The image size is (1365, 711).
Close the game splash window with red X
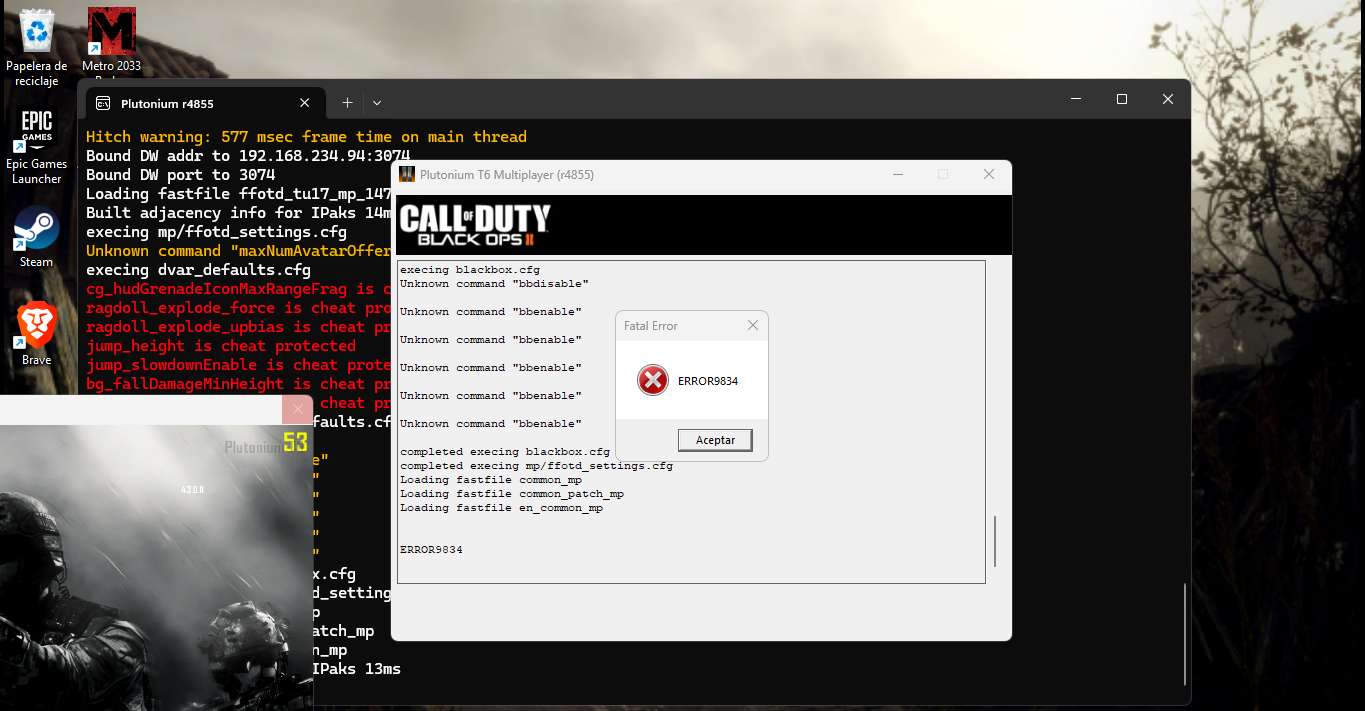(x=297, y=409)
